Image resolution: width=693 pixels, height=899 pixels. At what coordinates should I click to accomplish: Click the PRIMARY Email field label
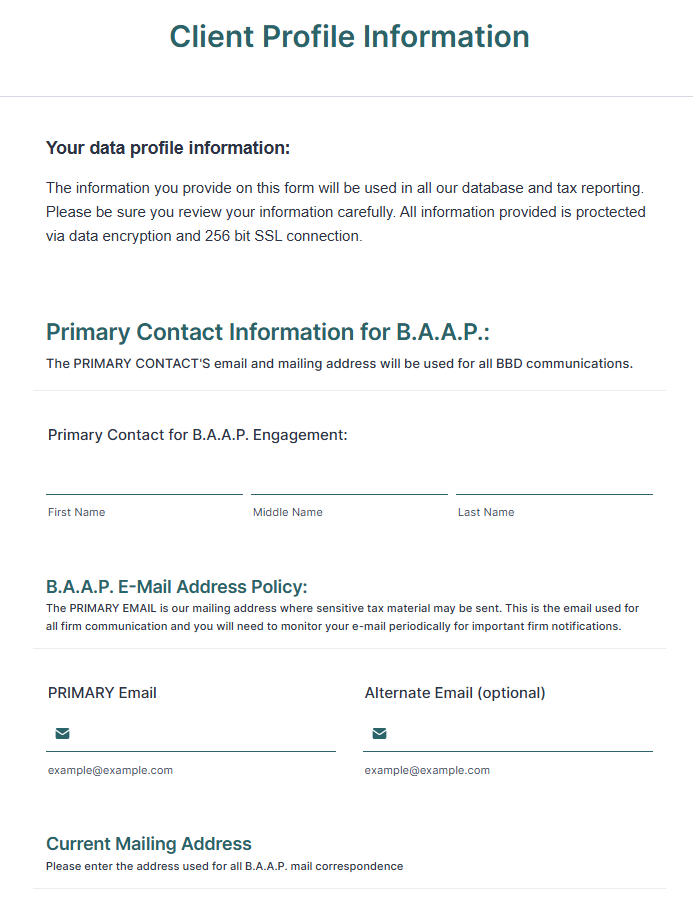pos(102,692)
